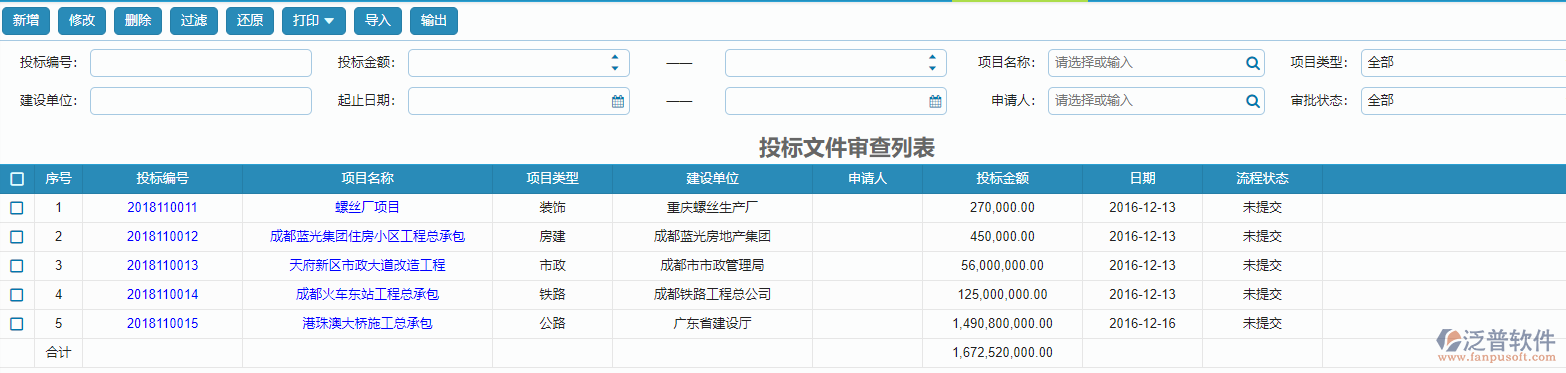Tick the checkbox for 成都火车东站工程总承包

click(17, 295)
